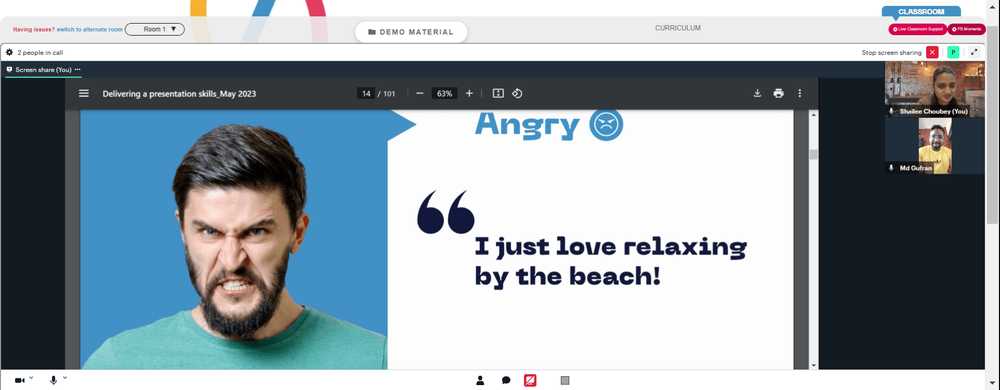Zoom in the PDF with plus
Image resolution: width=1000 pixels, height=390 pixels.
(x=469, y=93)
